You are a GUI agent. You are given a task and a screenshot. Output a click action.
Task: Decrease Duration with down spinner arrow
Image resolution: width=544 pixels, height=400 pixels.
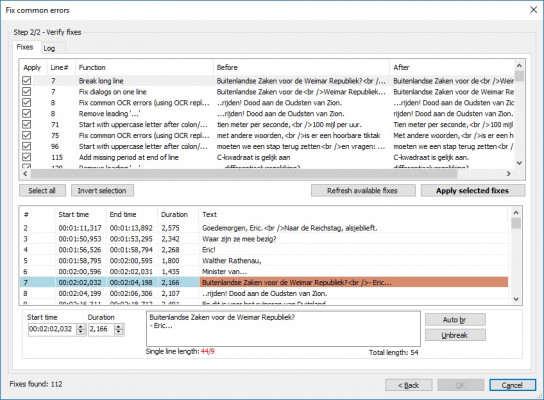pyautogui.click(x=119, y=332)
